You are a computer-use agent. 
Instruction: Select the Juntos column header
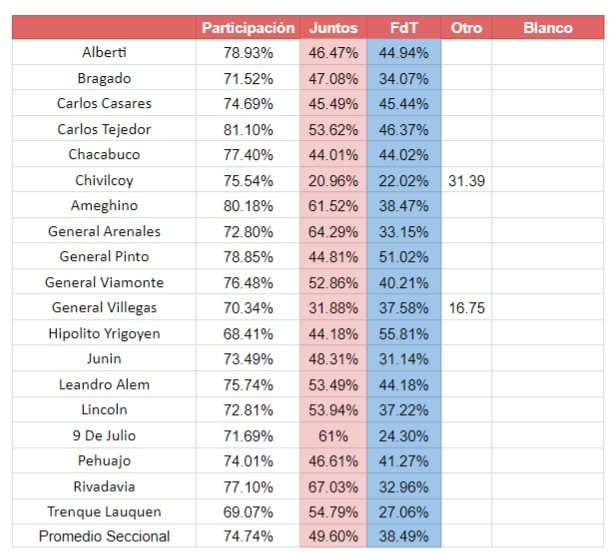point(333,28)
